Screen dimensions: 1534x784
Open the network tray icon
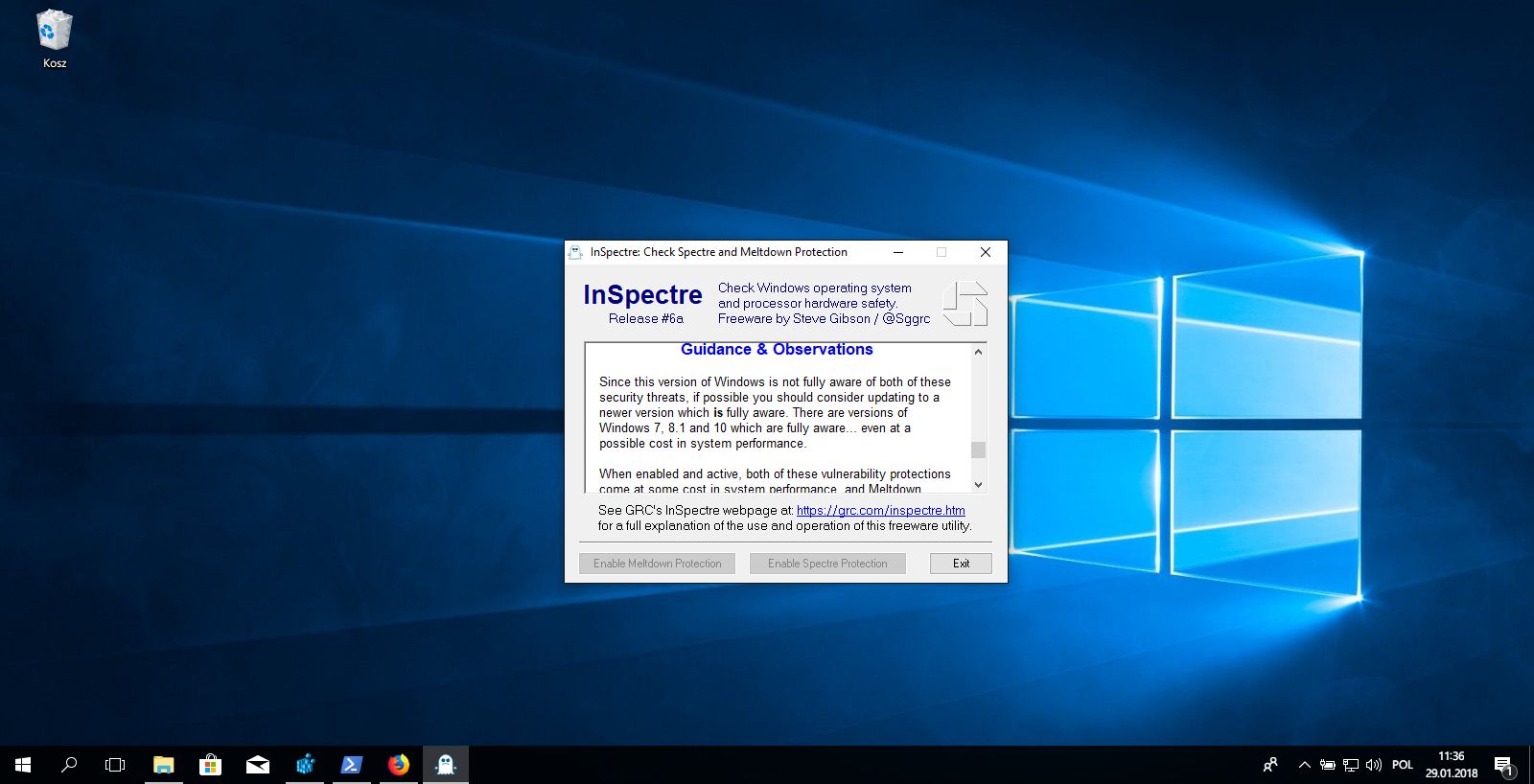click(x=1351, y=765)
